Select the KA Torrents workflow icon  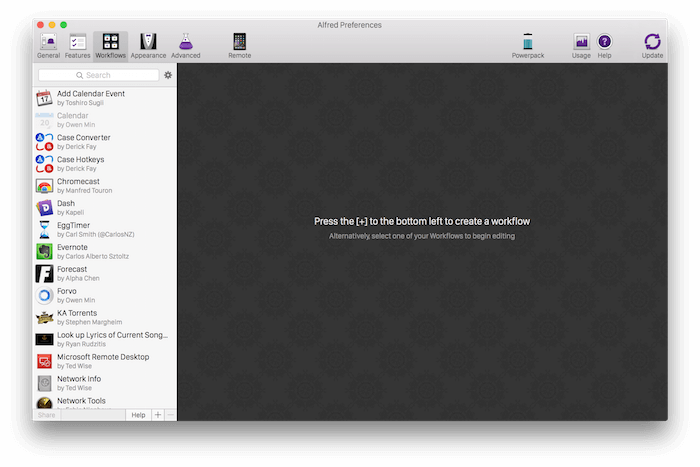click(44, 317)
